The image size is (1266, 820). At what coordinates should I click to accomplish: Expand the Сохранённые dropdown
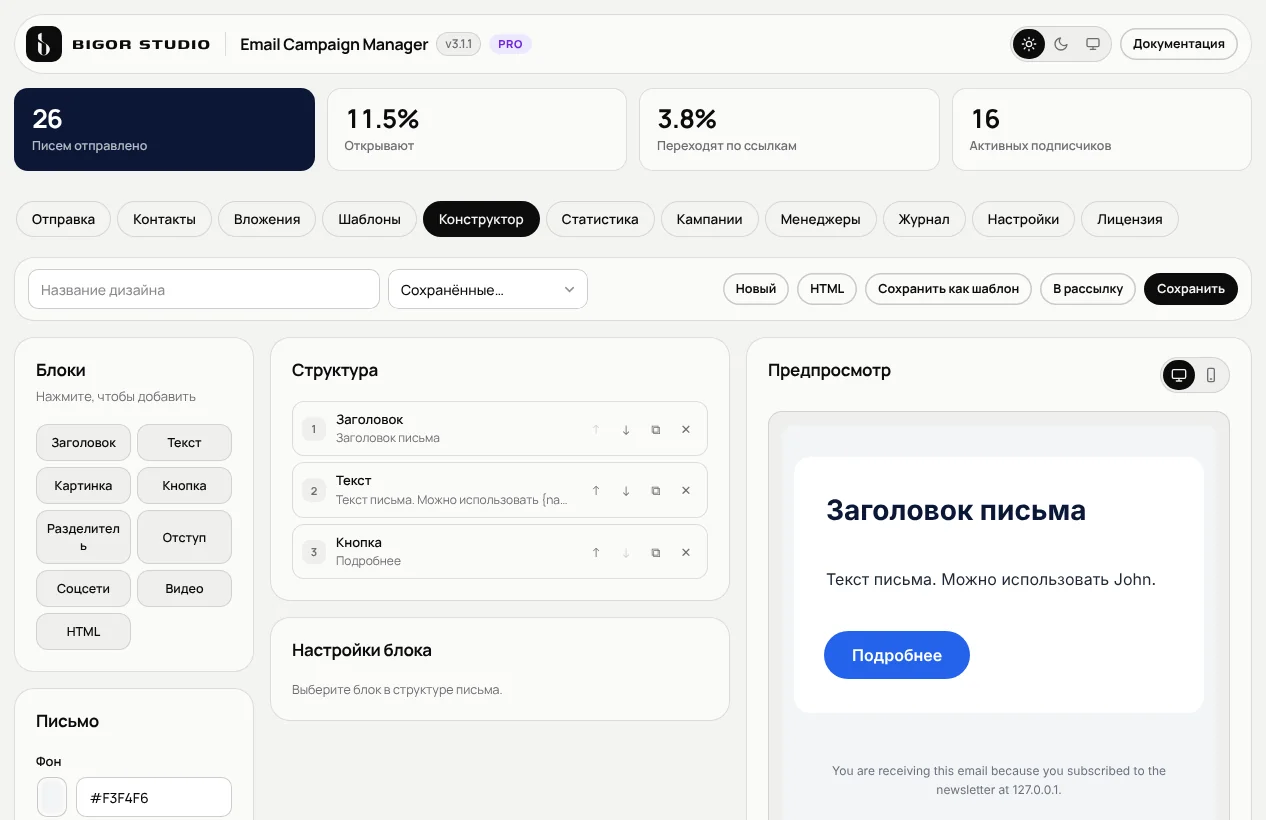click(x=488, y=289)
